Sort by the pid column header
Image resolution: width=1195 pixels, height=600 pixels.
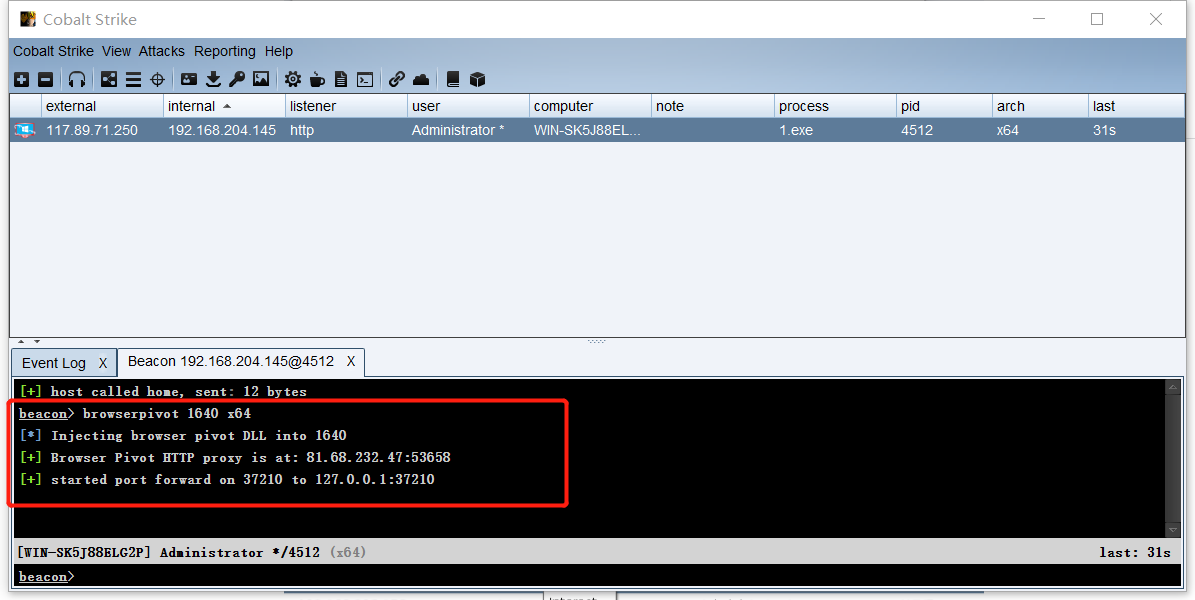[x=944, y=106]
